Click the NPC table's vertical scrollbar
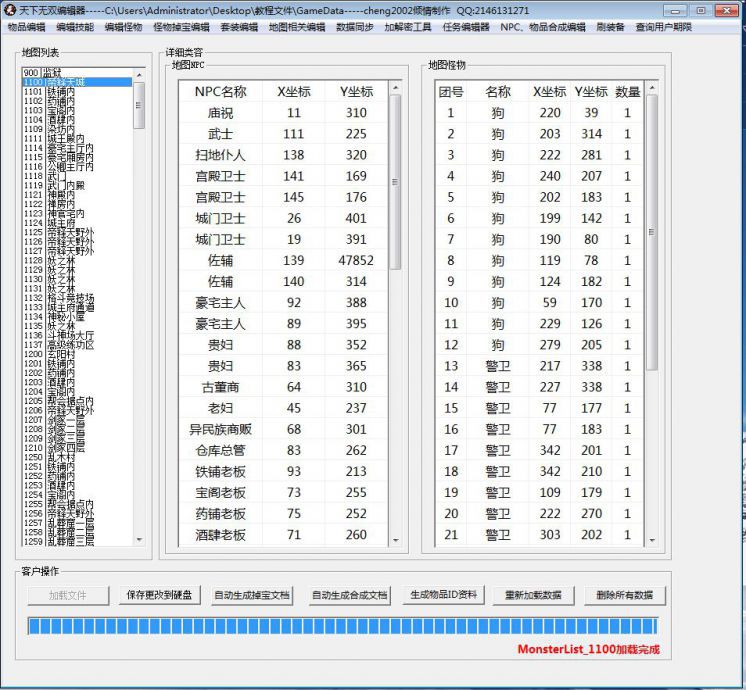 (x=395, y=180)
